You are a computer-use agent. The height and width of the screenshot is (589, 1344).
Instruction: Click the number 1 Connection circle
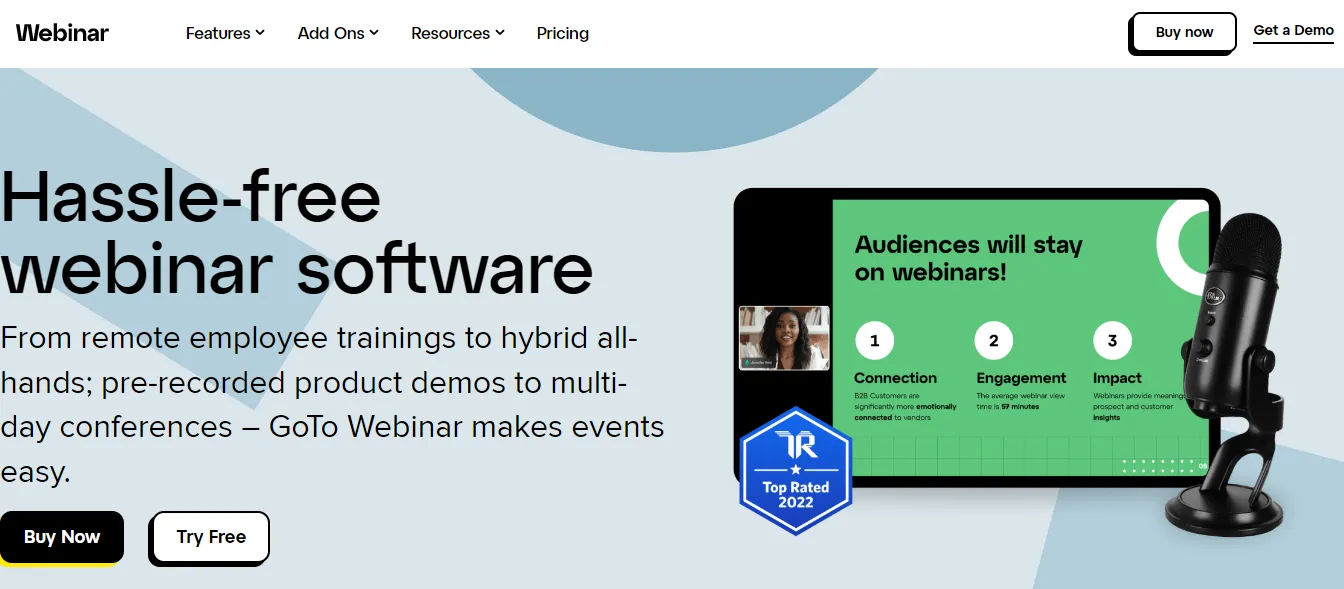click(x=874, y=341)
